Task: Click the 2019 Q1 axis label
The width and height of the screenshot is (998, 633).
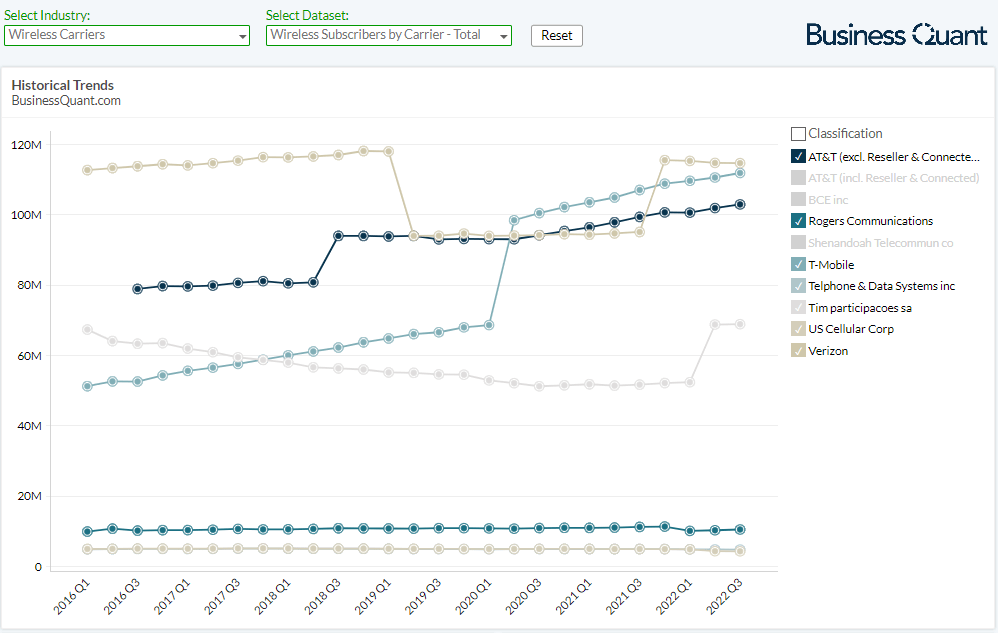Action: pyautogui.click(x=373, y=597)
